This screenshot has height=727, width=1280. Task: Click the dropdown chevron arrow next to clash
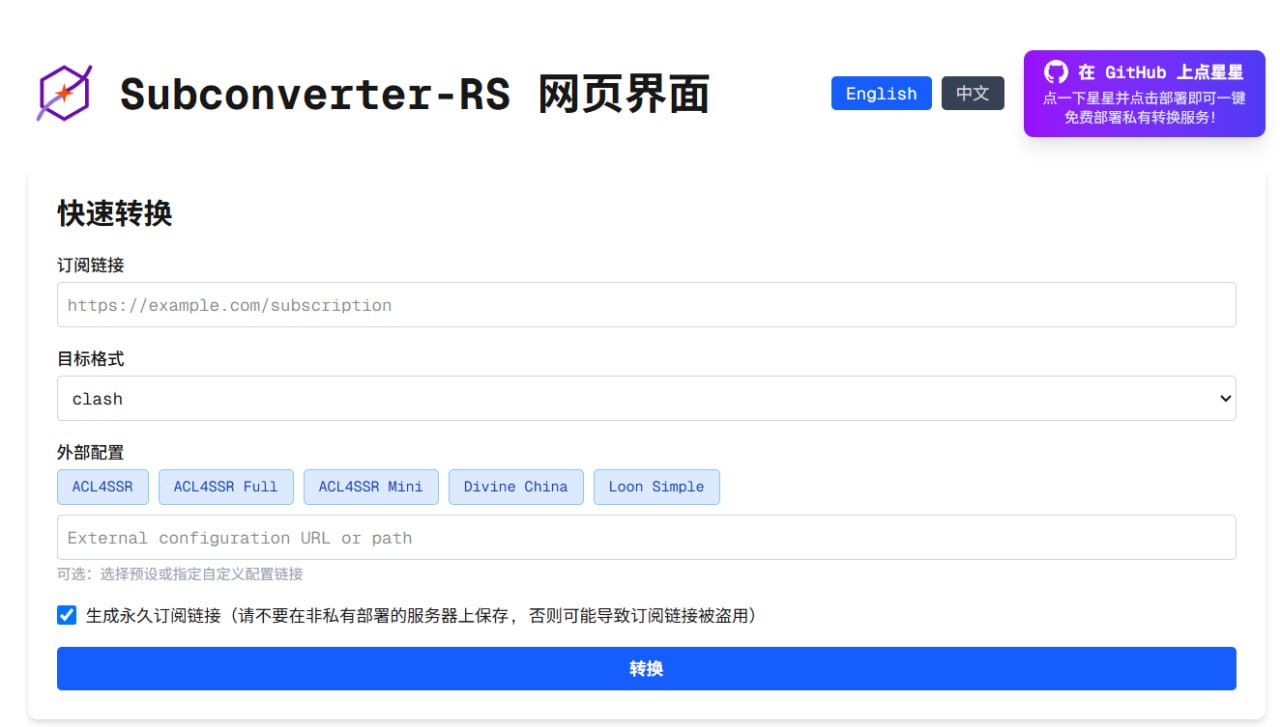click(1225, 398)
